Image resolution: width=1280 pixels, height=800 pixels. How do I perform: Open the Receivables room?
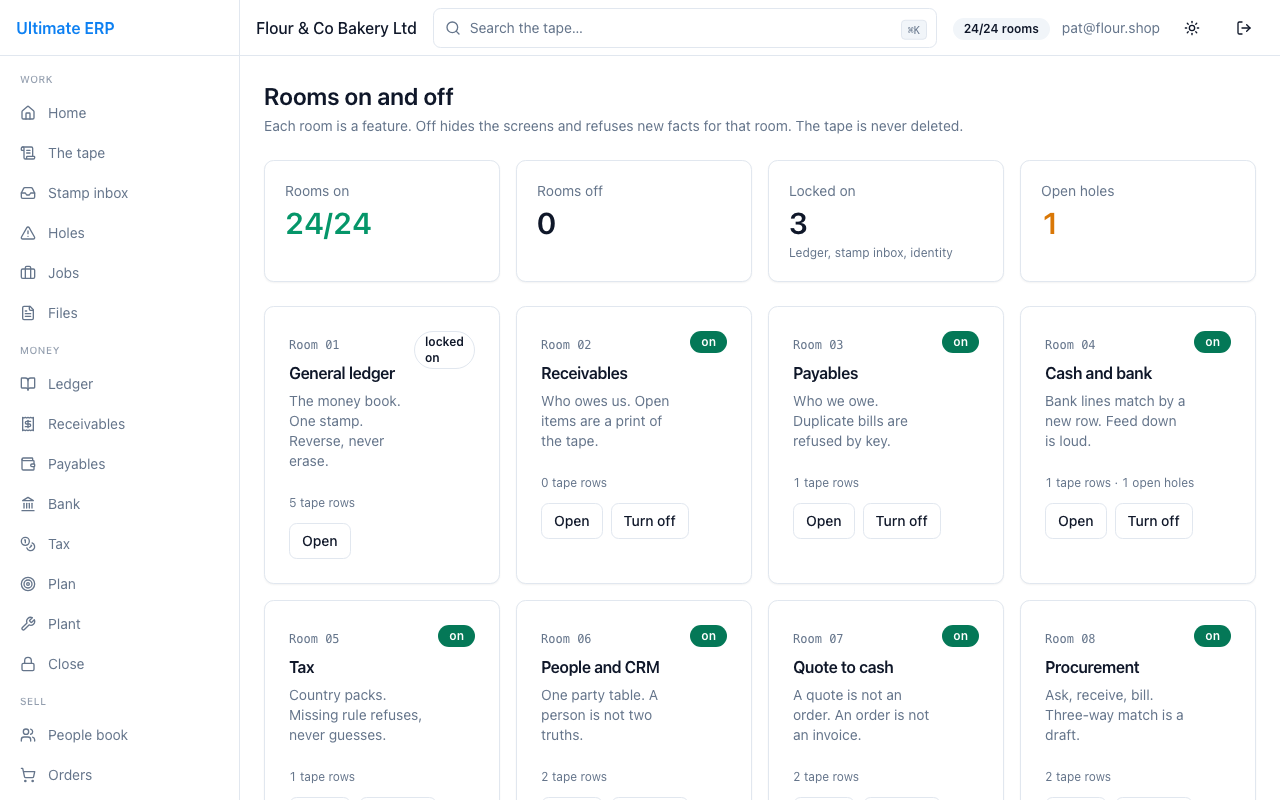tap(572, 521)
